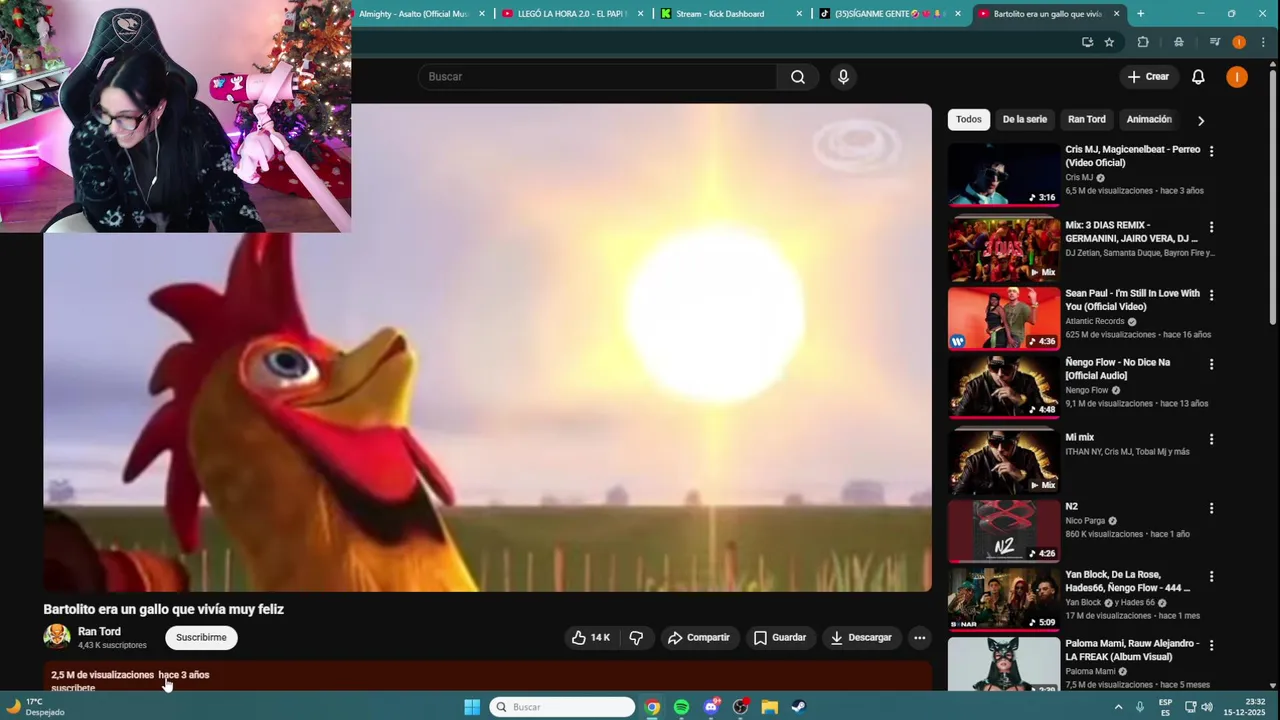The width and height of the screenshot is (1280, 720).
Task: Open Sean Paul I'm Still In Love thumbnail
Action: coord(1004,318)
